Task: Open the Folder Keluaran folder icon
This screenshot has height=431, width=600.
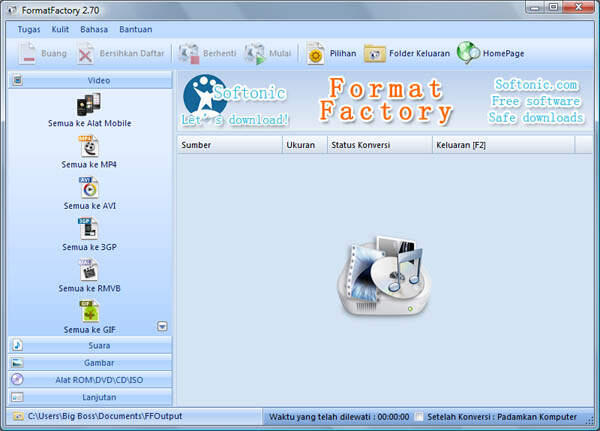Action: [375, 54]
